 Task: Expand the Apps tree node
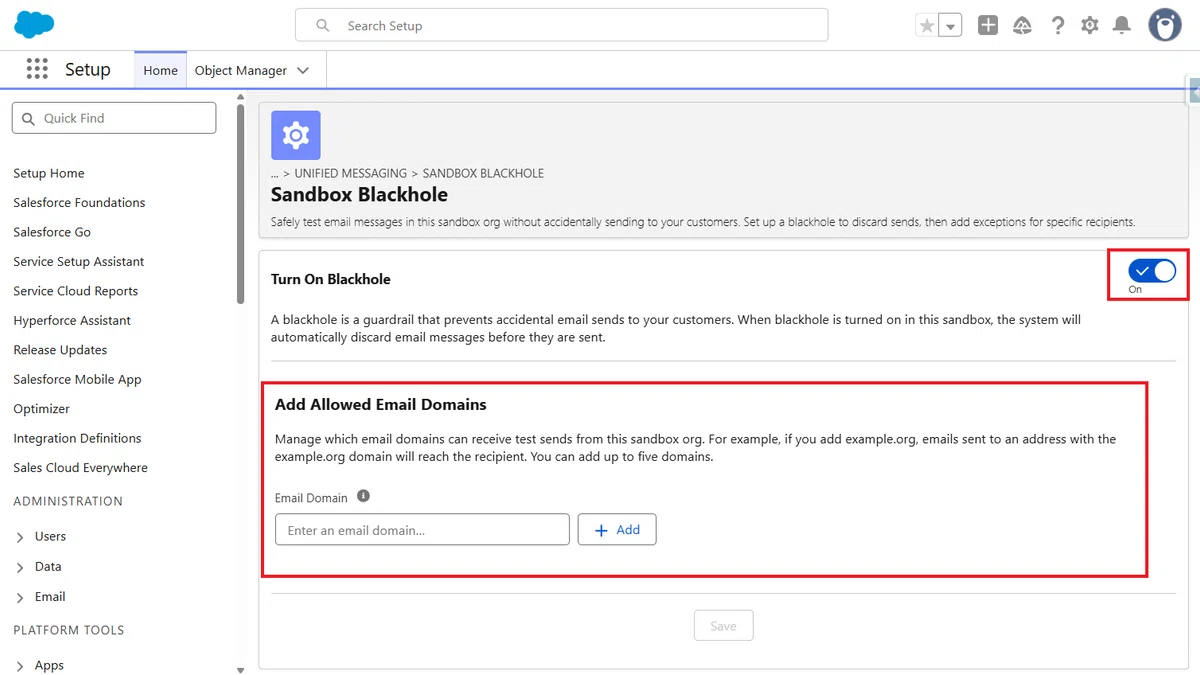[x=20, y=666]
